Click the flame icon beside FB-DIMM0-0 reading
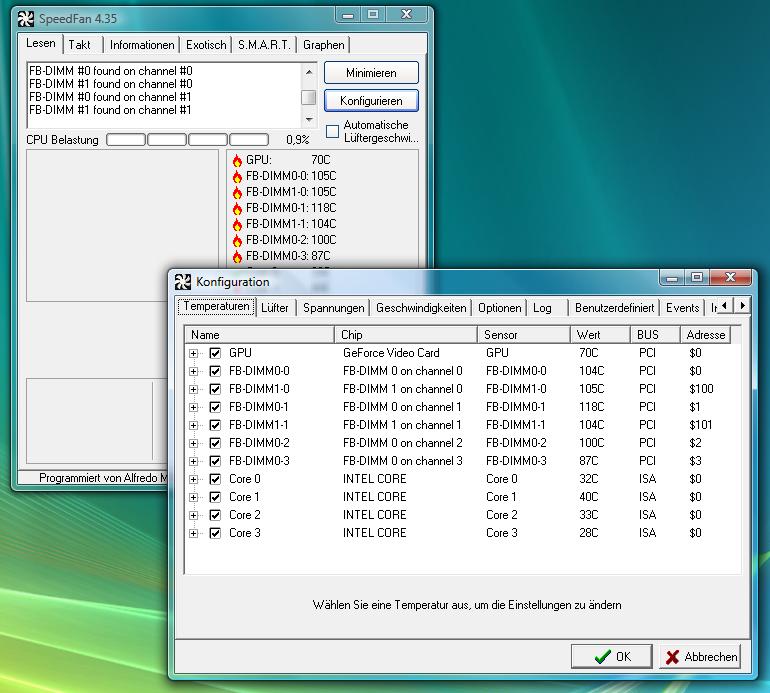Viewport: 770px width, 693px height. pyautogui.click(x=237, y=176)
